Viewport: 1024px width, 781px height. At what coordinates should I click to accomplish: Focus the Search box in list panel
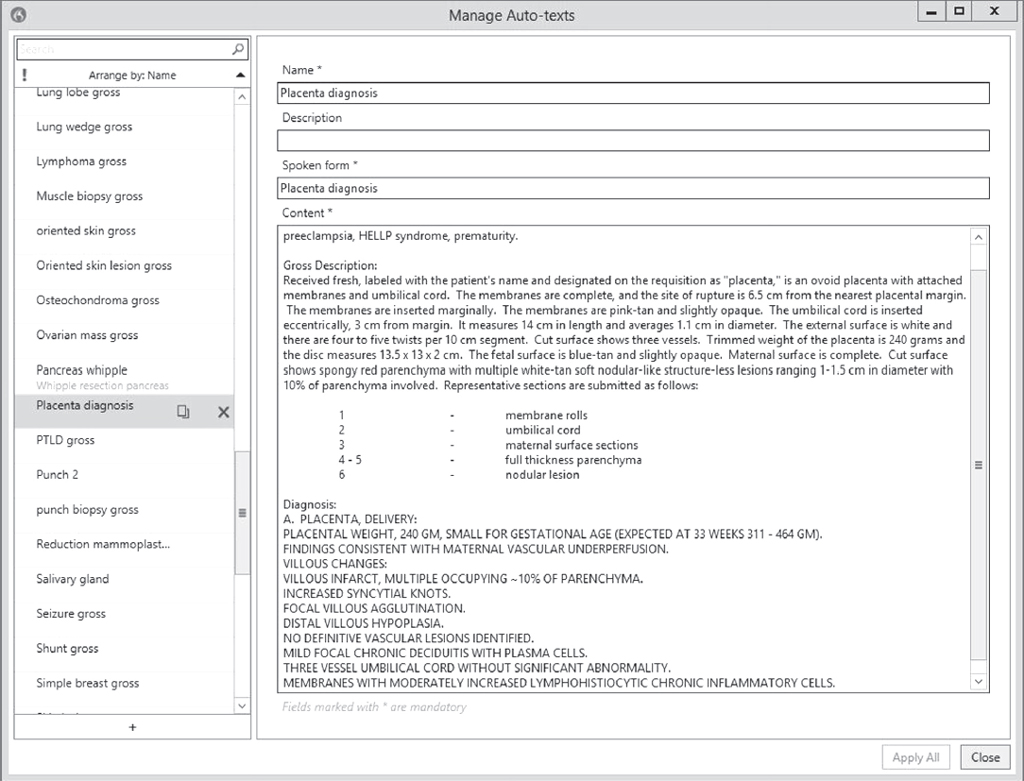122,49
